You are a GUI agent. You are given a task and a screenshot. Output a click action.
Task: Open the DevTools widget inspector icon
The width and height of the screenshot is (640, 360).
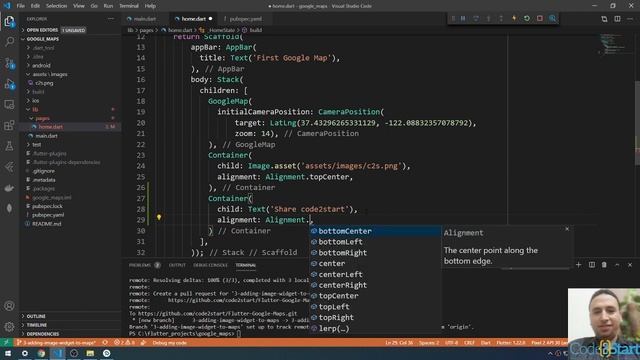pyautogui.click(x=553, y=18)
